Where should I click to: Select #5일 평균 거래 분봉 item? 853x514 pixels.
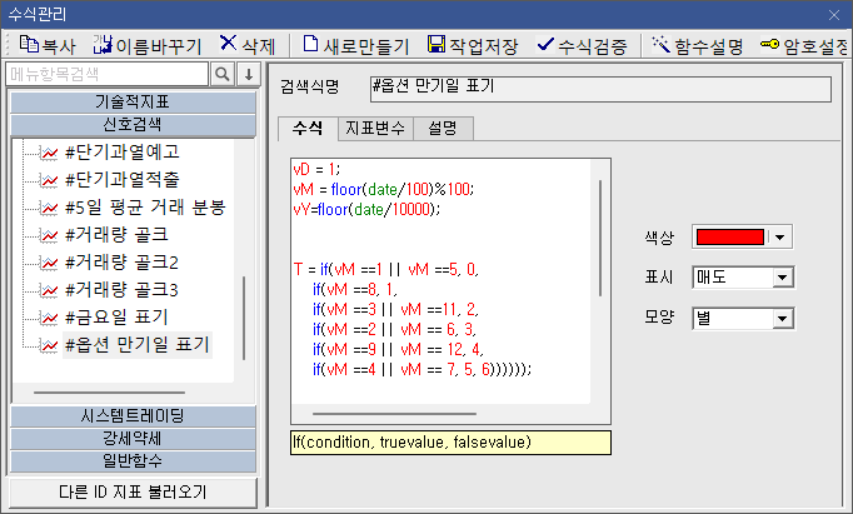pyautogui.click(x=145, y=207)
